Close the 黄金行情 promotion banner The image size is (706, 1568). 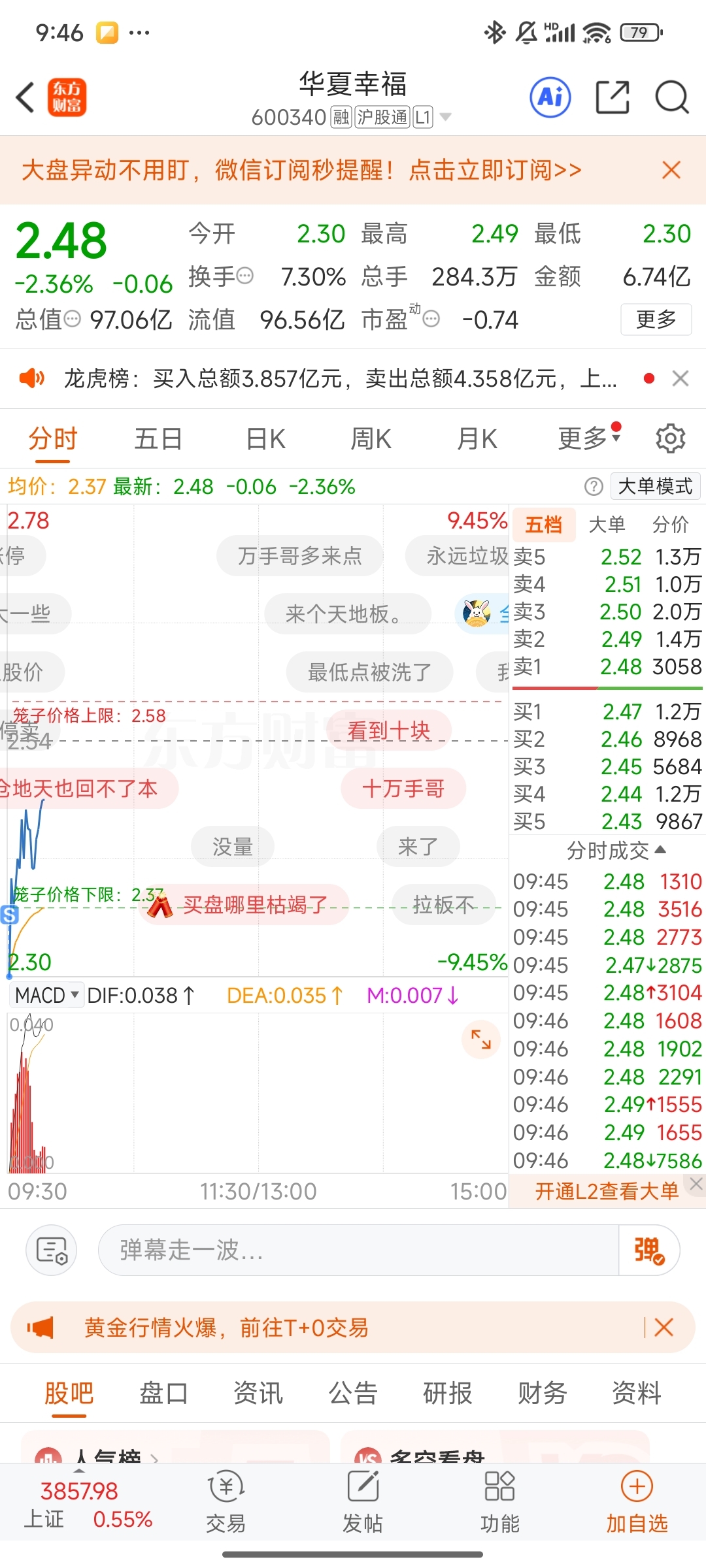[x=664, y=1327]
